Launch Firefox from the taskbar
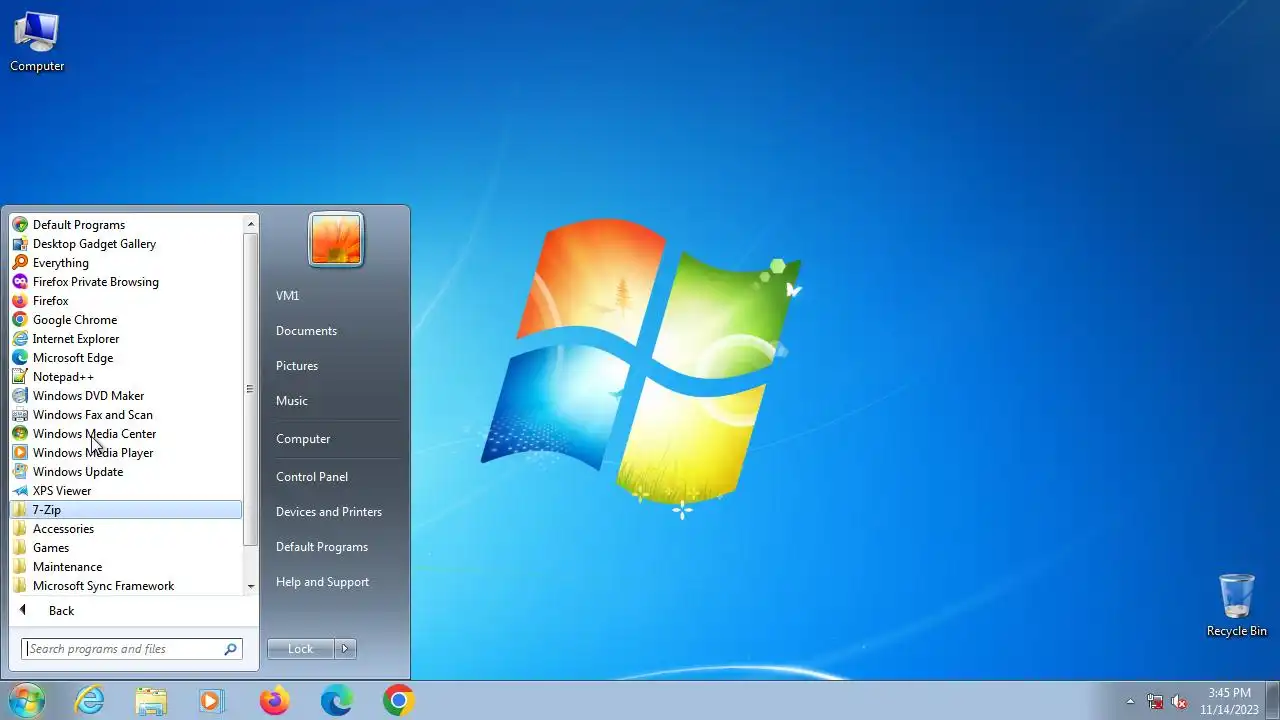The image size is (1280, 720). pos(274,701)
